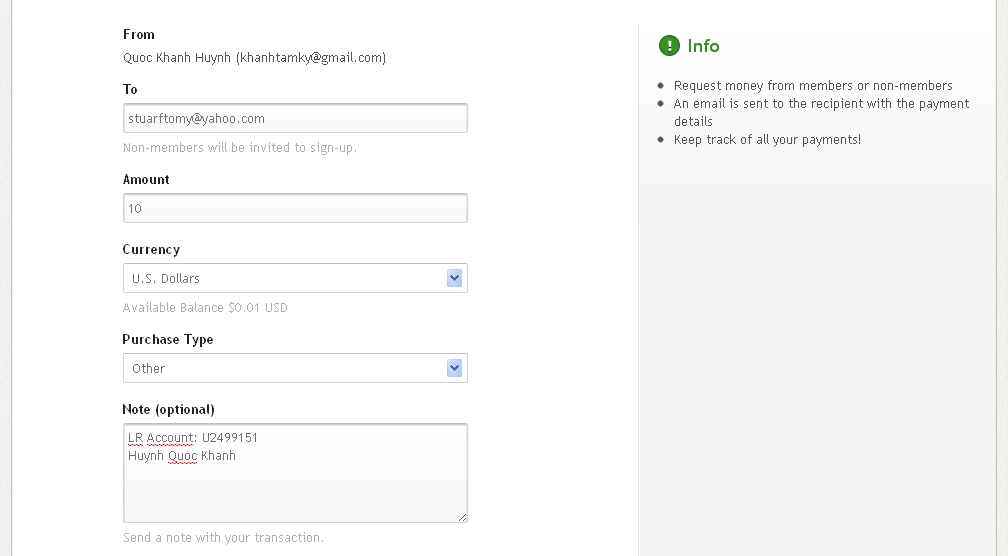Click the sender email khanhtamky@gmail.com text
Image resolution: width=1008 pixels, height=556 pixels.
point(311,58)
